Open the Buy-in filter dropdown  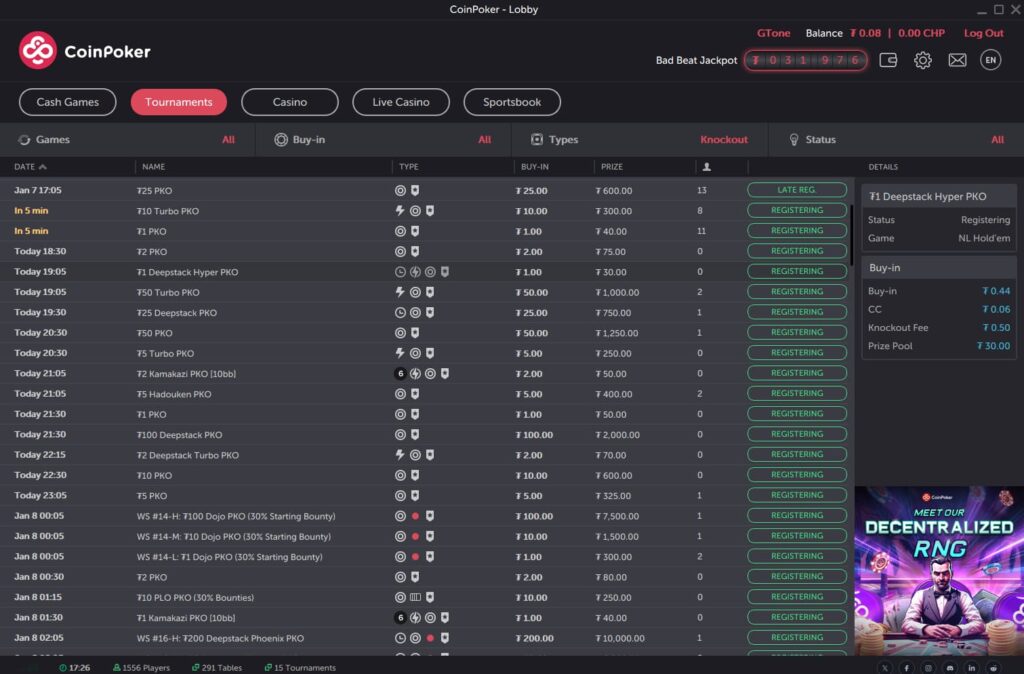[380, 139]
